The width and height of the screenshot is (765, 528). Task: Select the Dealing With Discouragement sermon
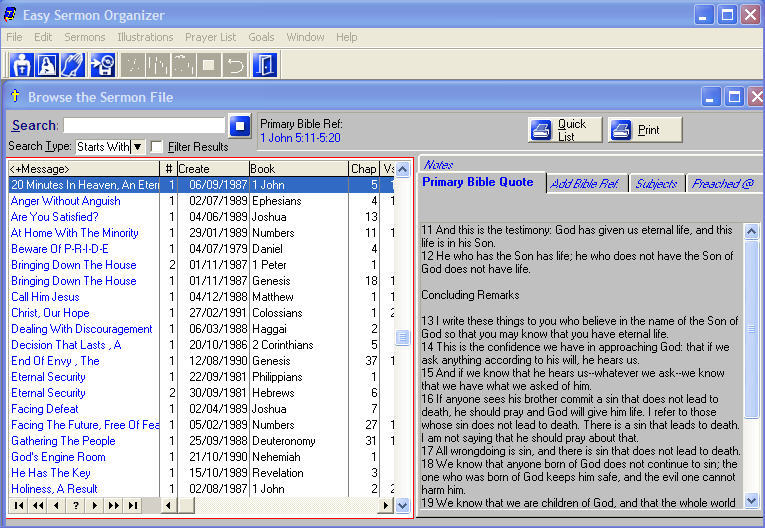coord(81,329)
